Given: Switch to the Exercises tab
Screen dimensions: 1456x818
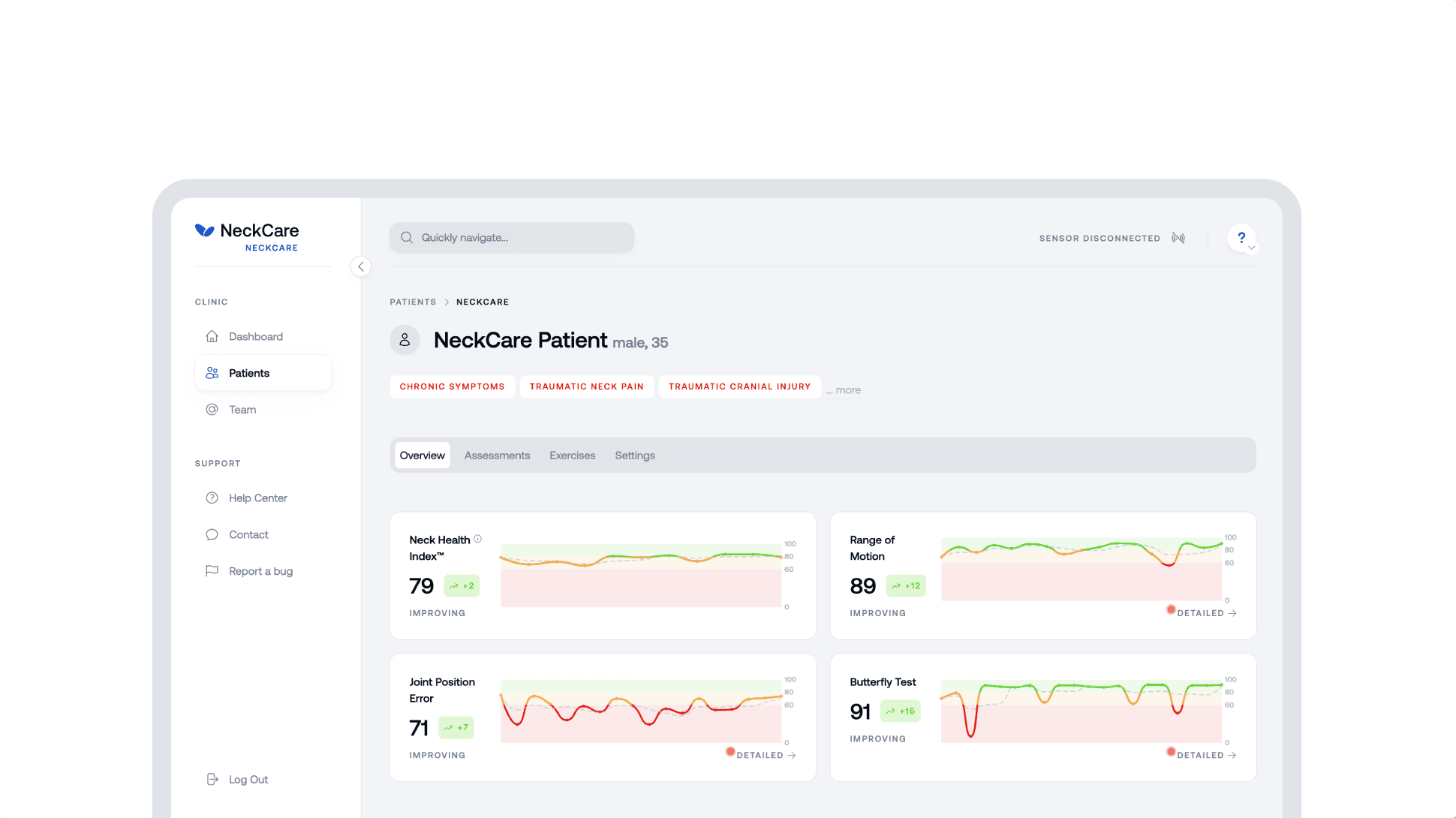Looking at the screenshot, I should (572, 456).
